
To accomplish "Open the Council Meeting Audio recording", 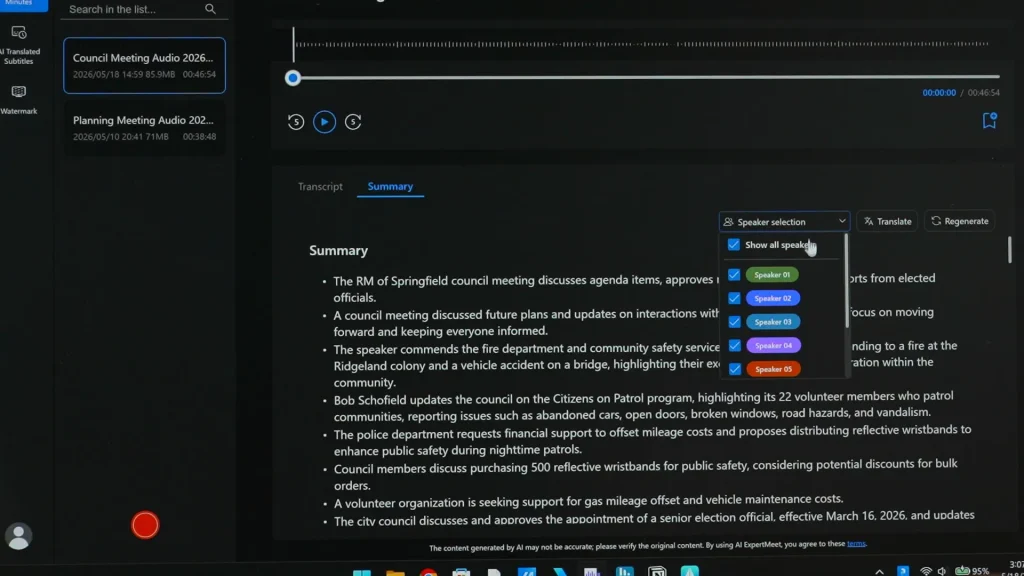I will pos(144,65).
